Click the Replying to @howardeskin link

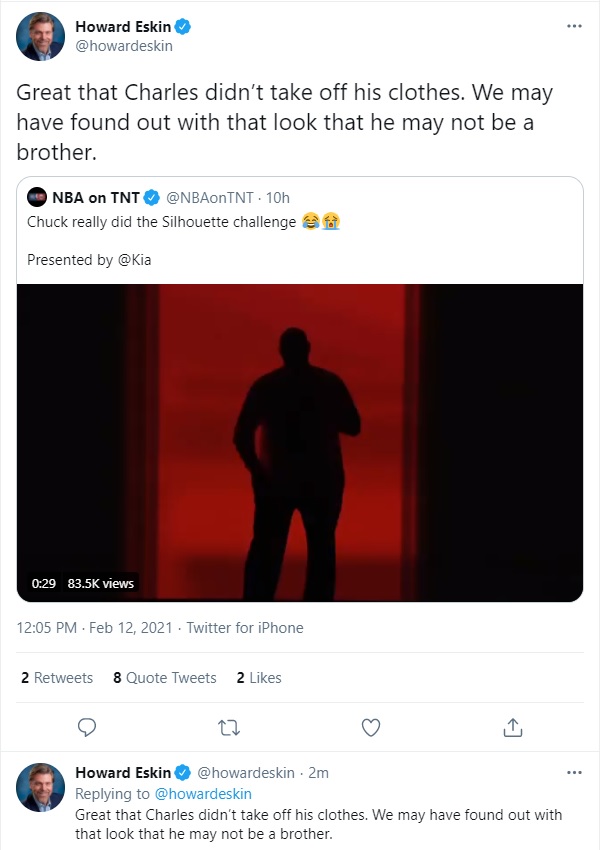(x=203, y=794)
